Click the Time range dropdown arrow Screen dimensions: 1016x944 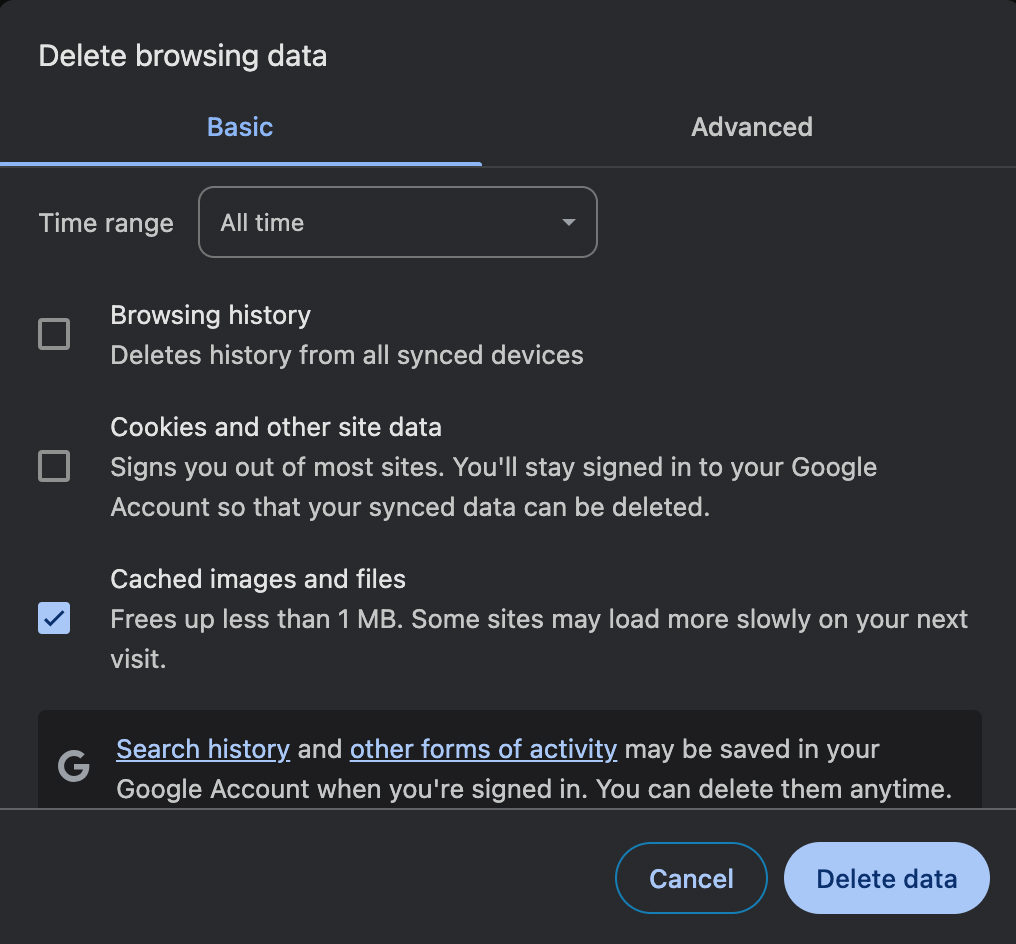click(x=567, y=222)
